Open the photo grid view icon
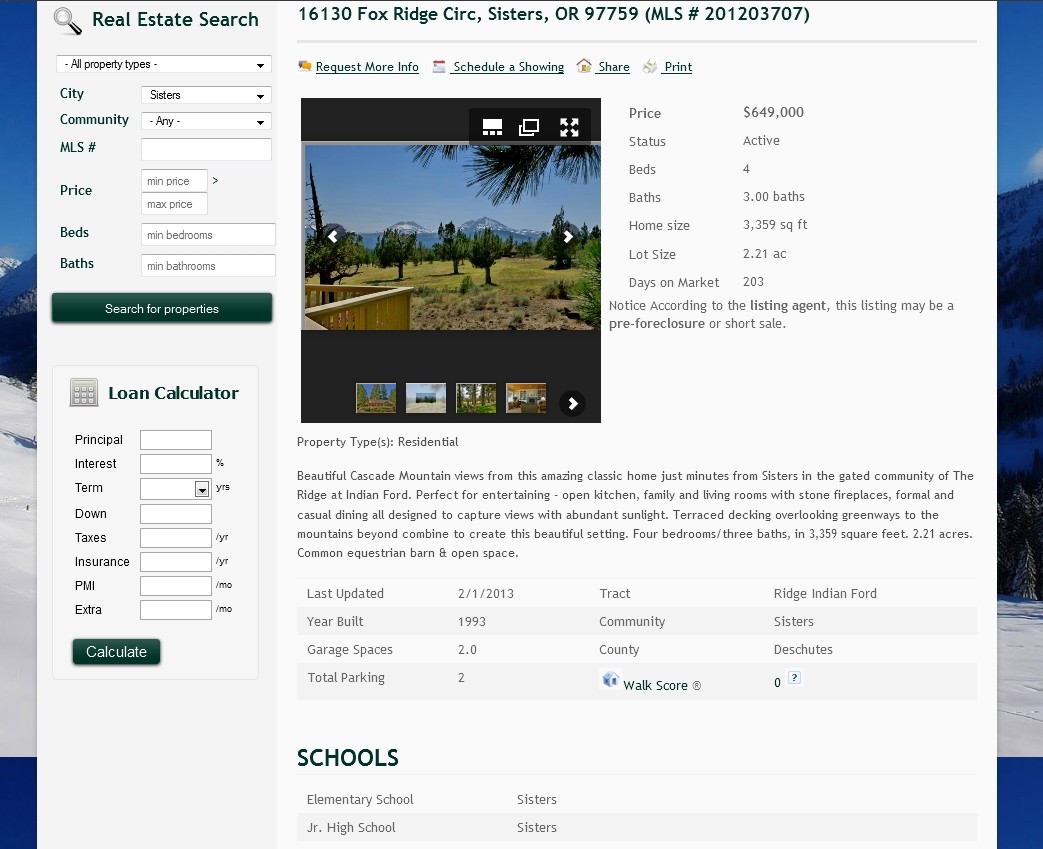The image size is (1043, 849). click(x=492, y=127)
